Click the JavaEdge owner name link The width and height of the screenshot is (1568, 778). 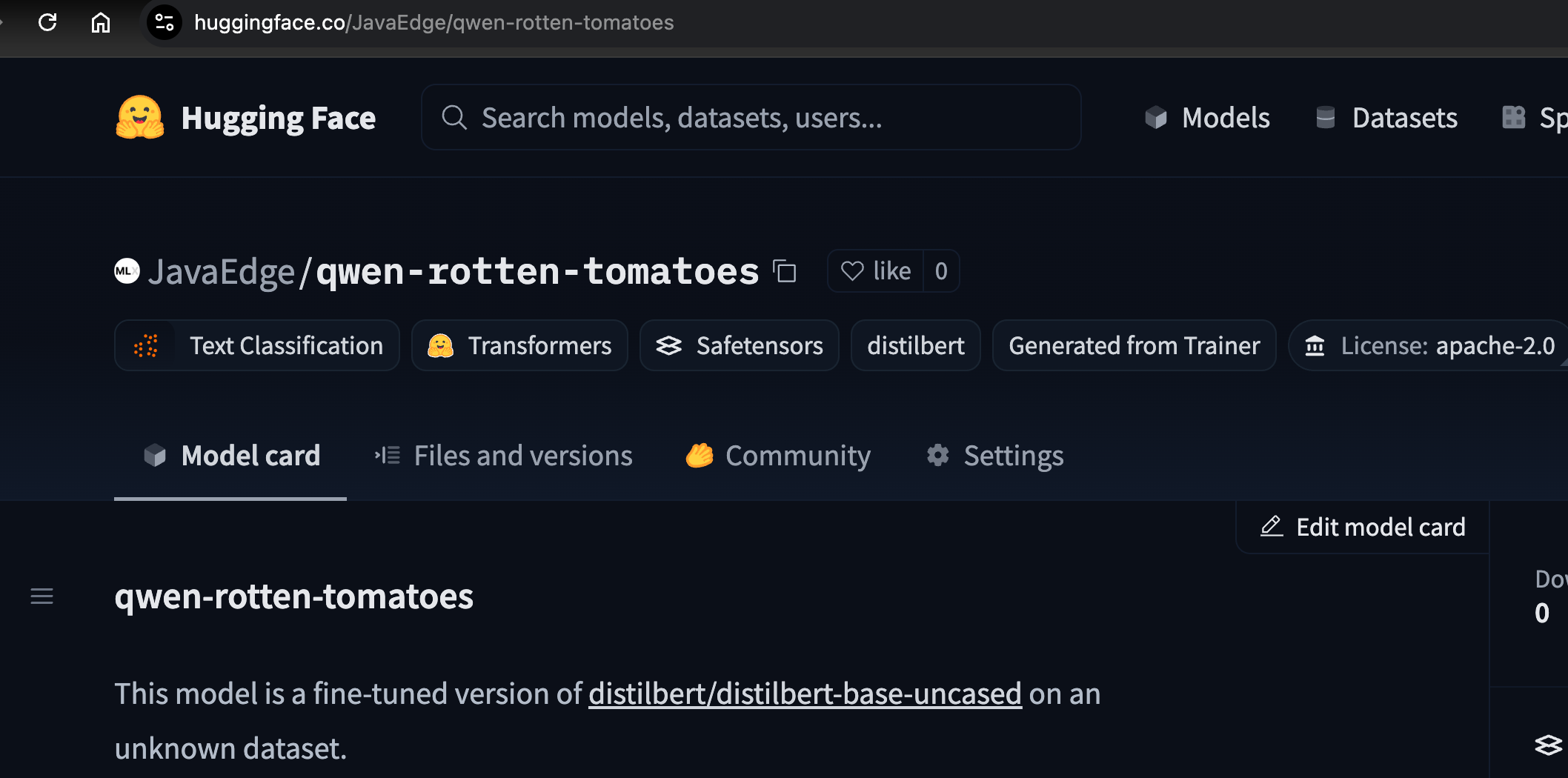[x=221, y=272]
